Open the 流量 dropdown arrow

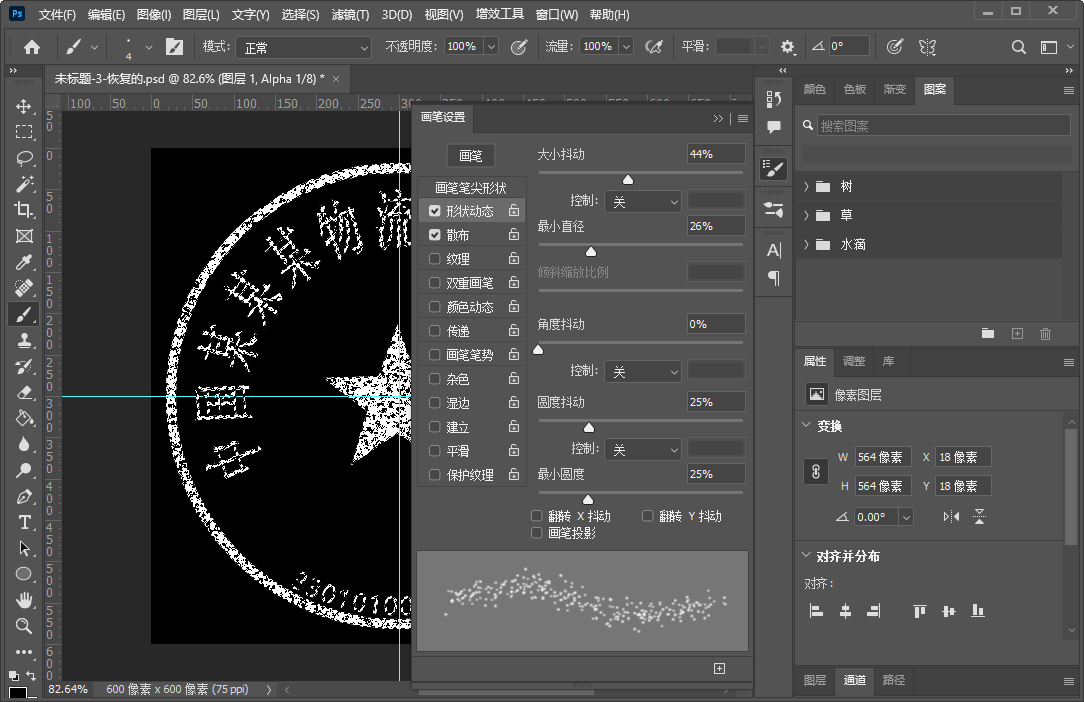(x=626, y=46)
